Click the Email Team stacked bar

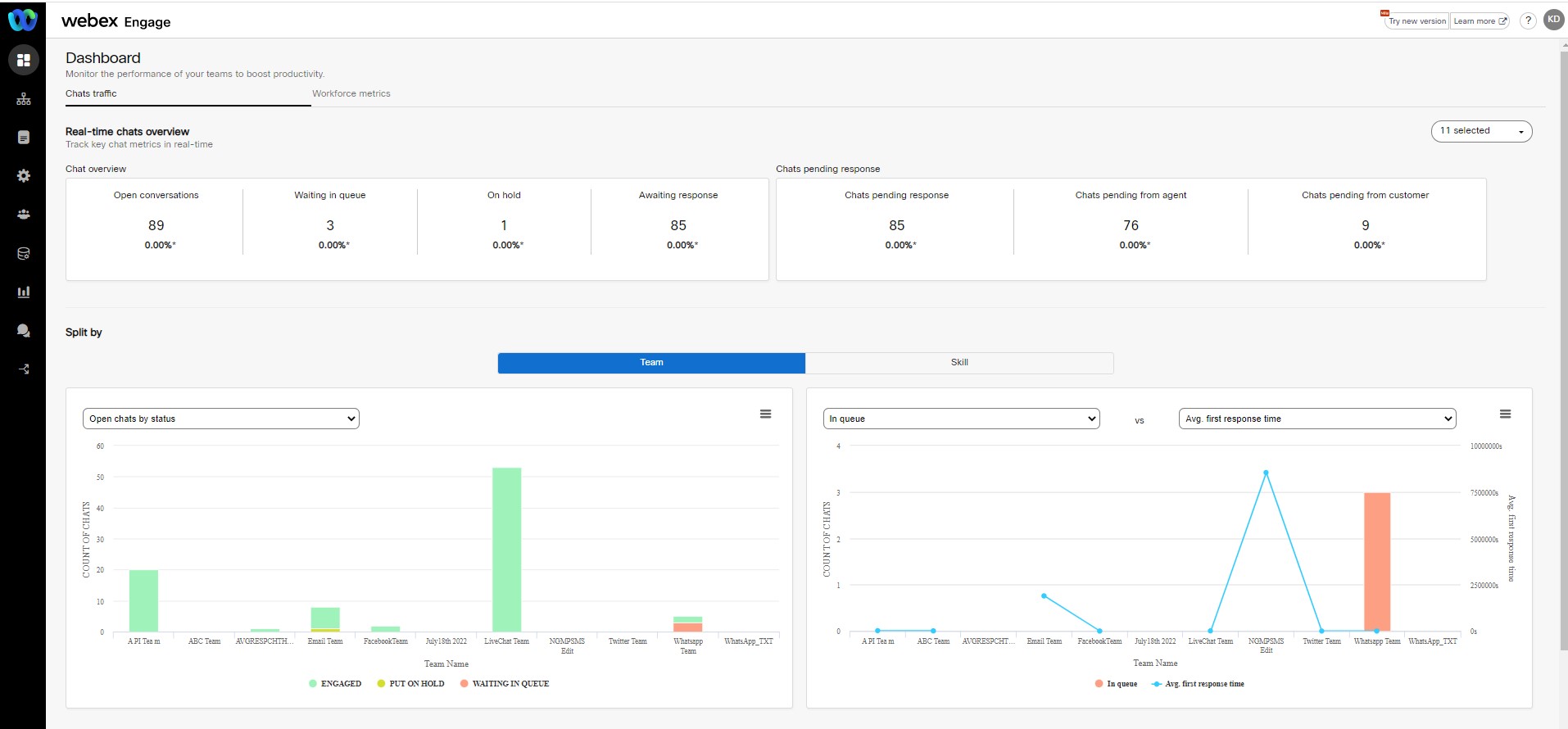point(325,619)
